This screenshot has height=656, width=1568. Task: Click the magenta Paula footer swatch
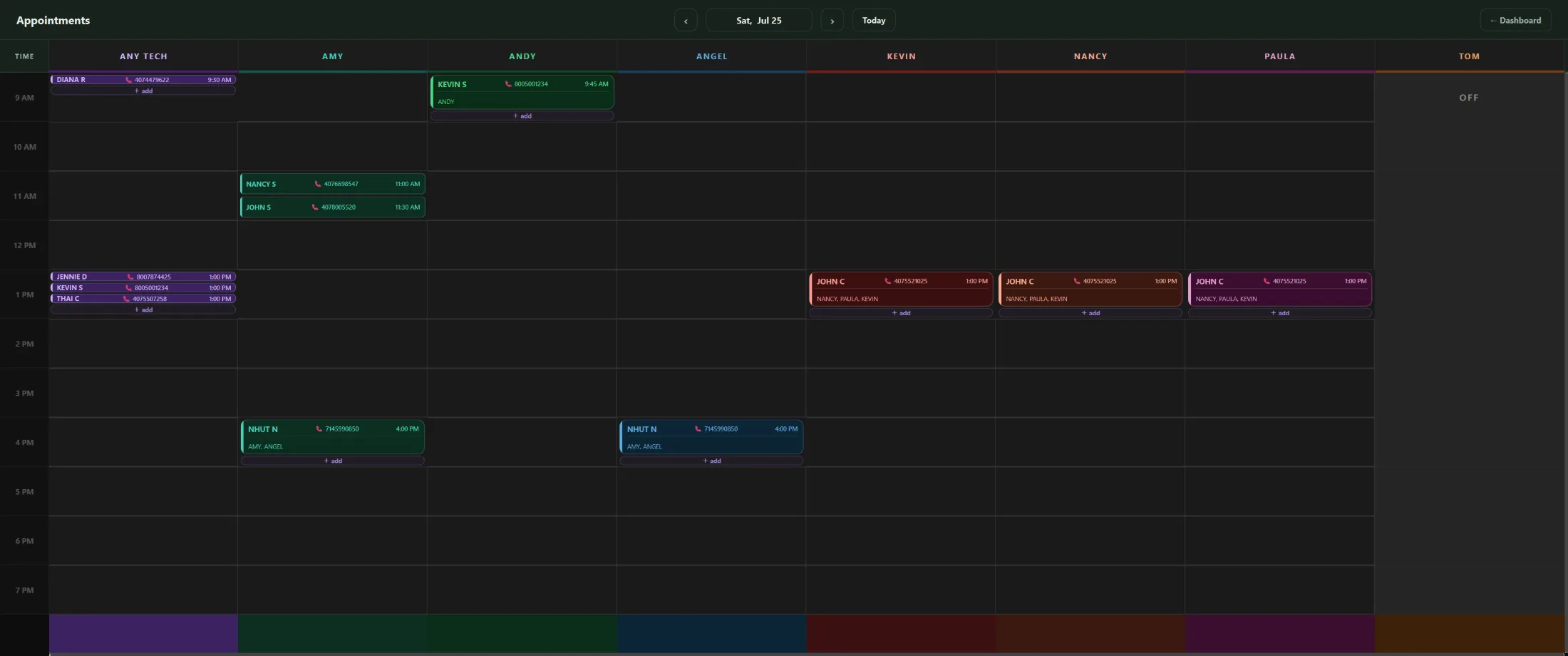pos(1280,633)
